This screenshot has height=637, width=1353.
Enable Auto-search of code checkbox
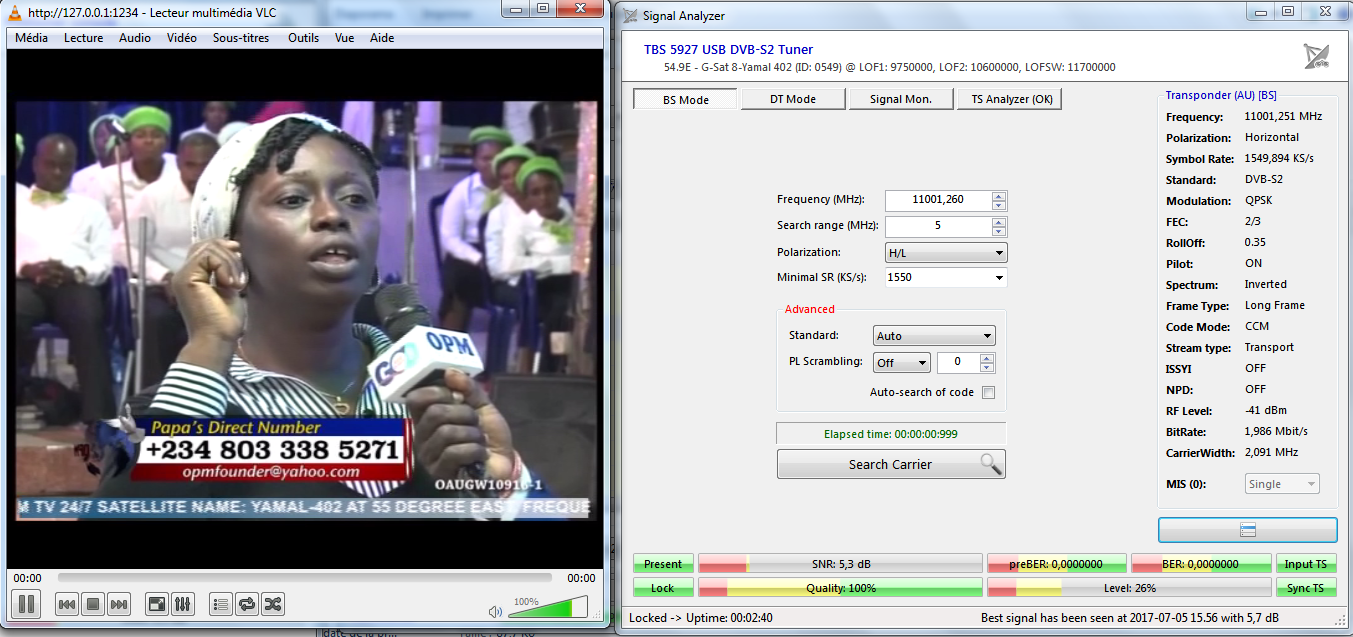click(988, 392)
